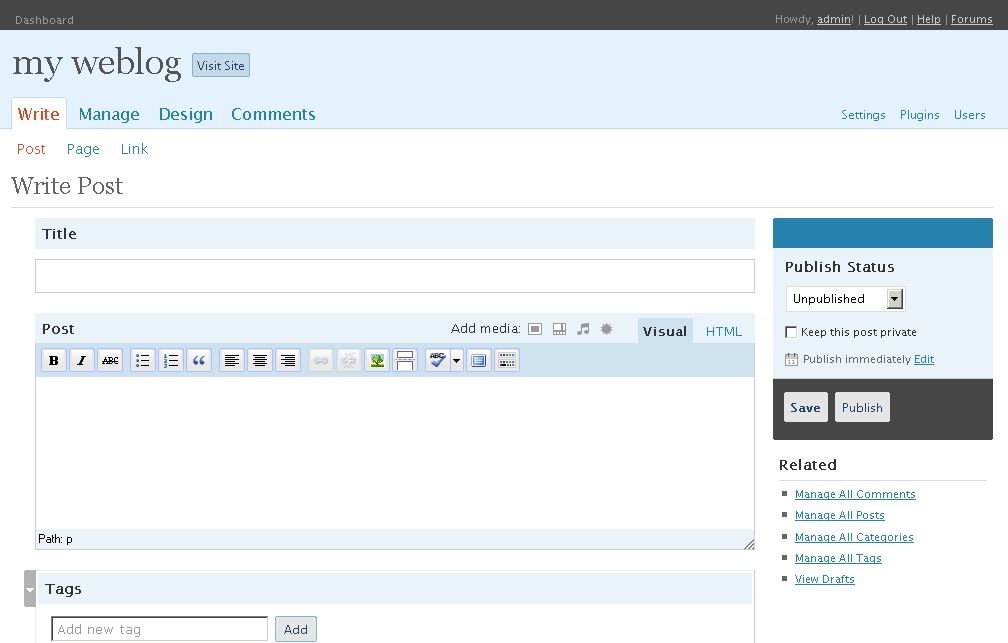Screen dimensions: 1008x643
Task: Open the Manage section
Action: [x=109, y=114]
